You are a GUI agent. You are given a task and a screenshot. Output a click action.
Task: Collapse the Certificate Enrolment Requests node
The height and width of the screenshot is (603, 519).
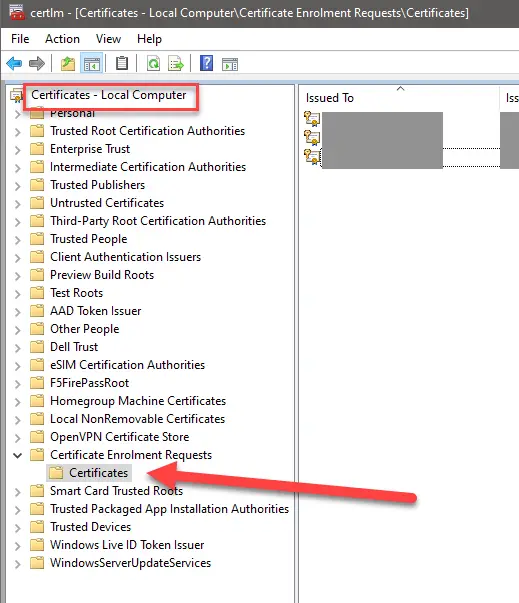[x=17, y=456]
